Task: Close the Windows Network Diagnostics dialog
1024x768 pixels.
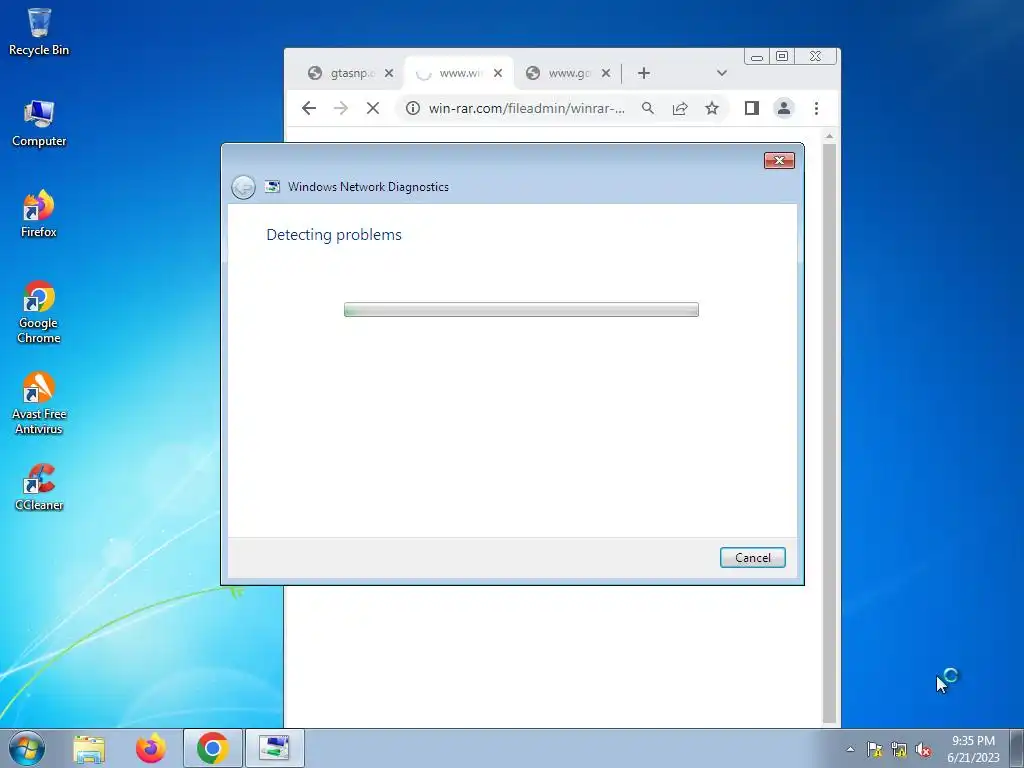Action: (x=779, y=161)
